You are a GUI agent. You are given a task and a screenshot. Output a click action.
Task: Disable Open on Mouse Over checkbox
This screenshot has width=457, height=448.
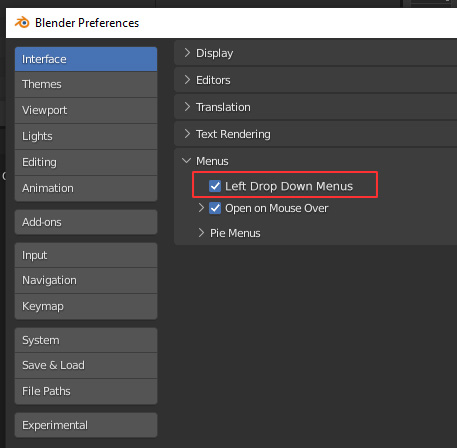click(215, 208)
